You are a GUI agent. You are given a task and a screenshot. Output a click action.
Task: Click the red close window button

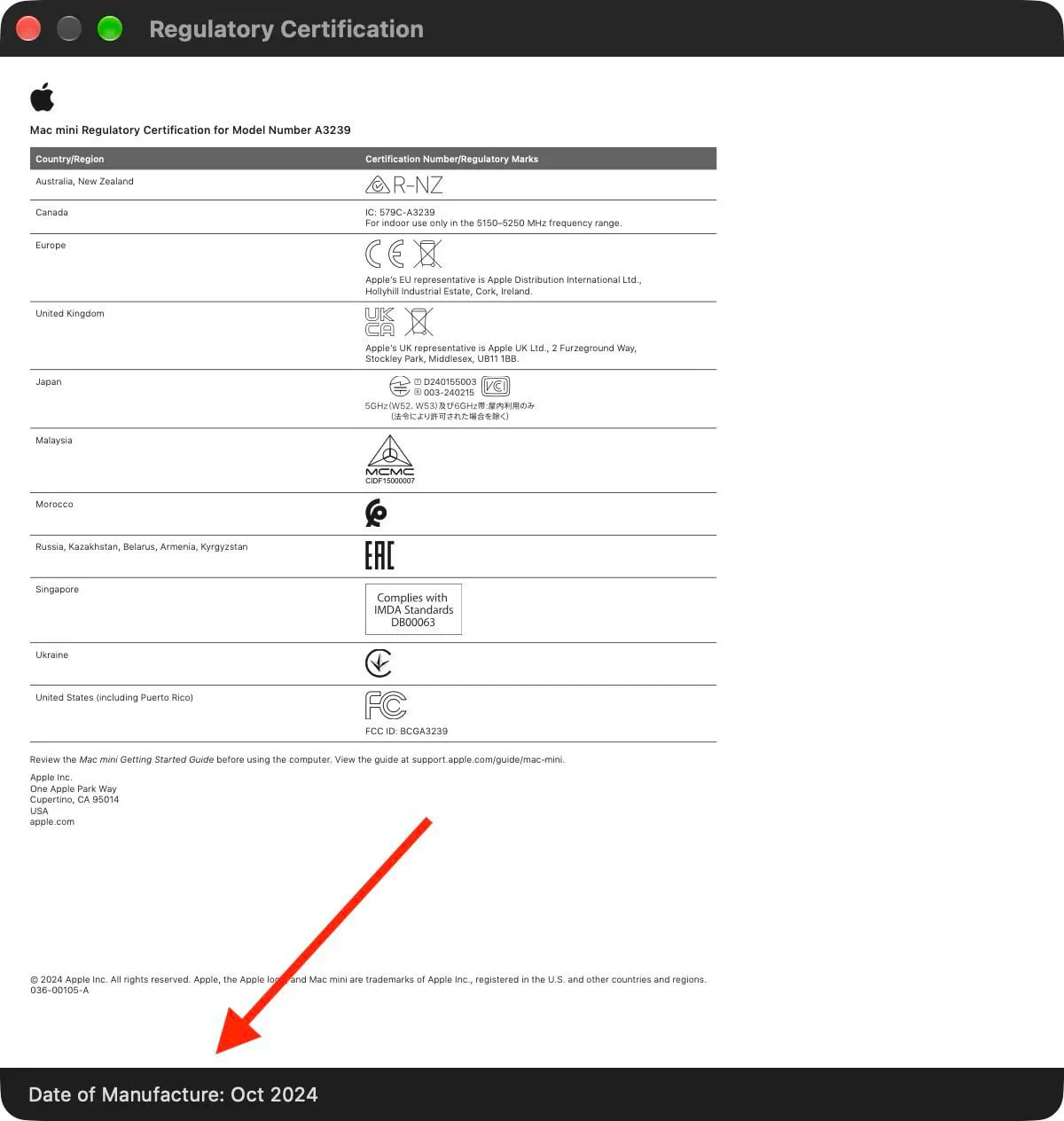[28, 28]
